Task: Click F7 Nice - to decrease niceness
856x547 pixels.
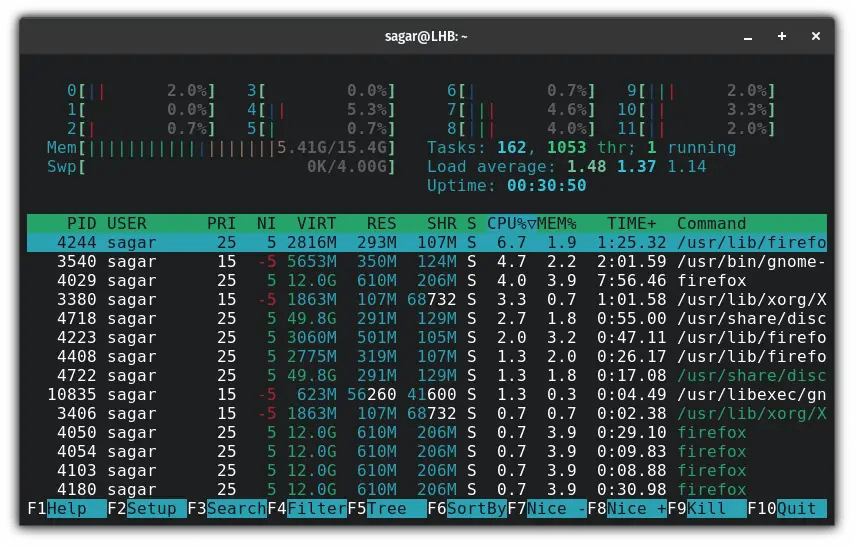Action: pyautogui.click(x=546, y=508)
